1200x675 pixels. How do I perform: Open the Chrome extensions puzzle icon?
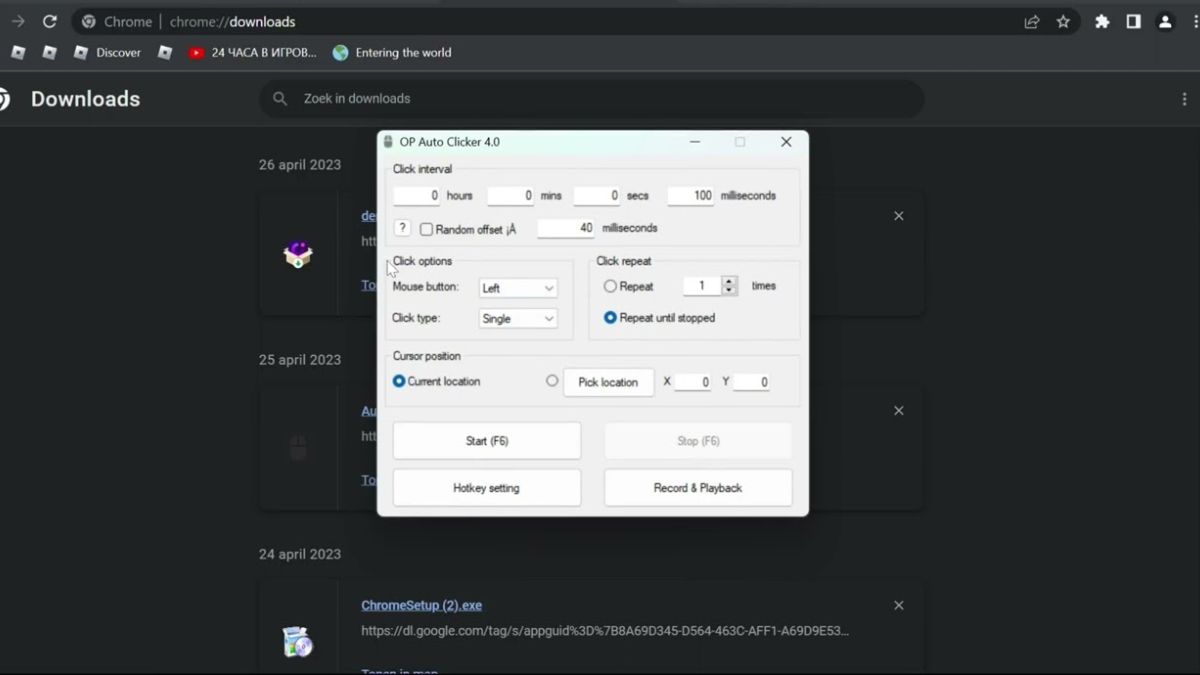(1102, 21)
